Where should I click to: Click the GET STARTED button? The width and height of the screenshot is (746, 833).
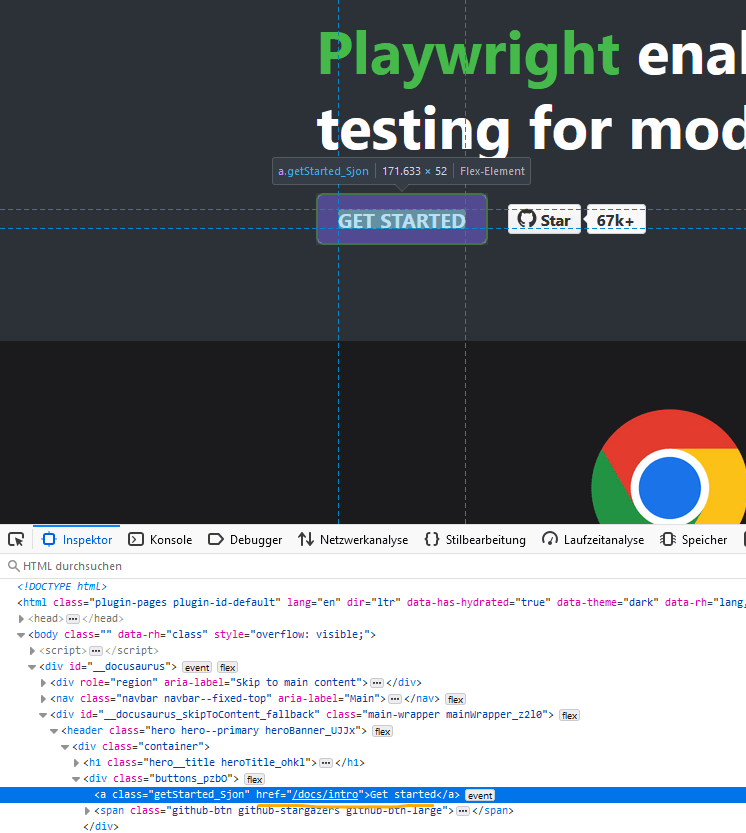coord(402,220)
